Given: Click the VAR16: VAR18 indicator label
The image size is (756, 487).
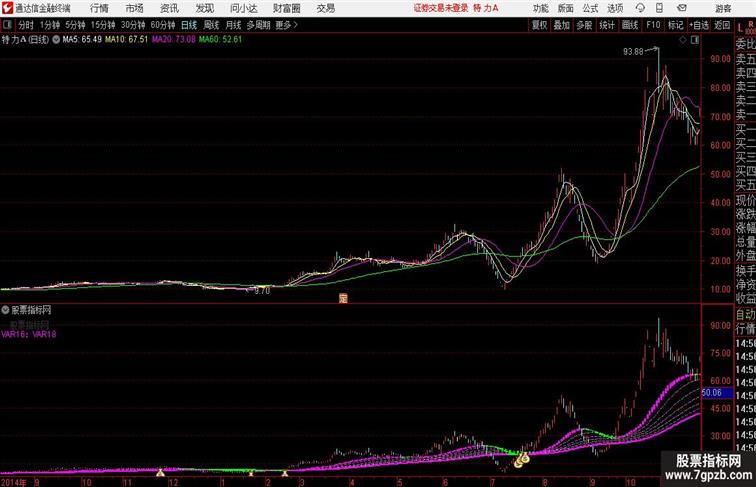Looking at the screenshot, I should click(x=28, y=334).
